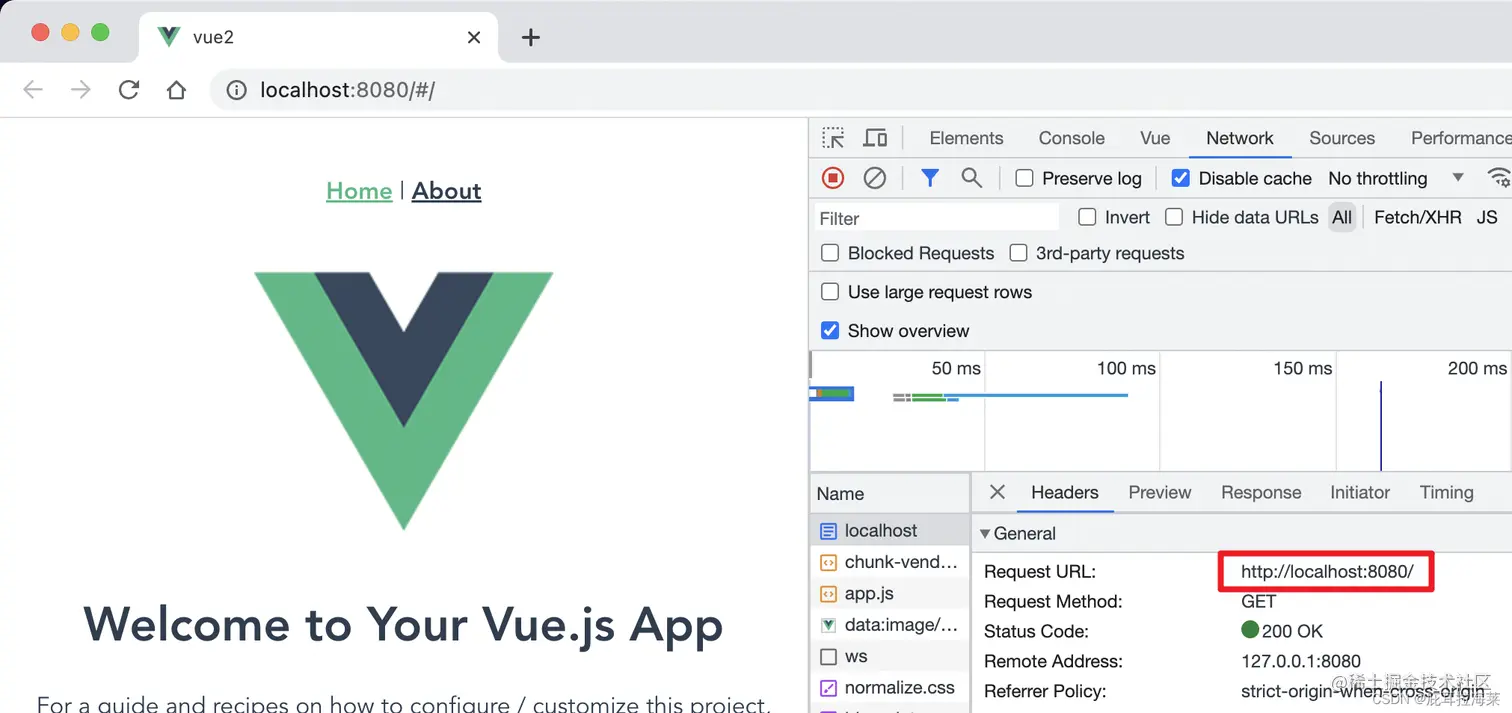Tick the Invert filter checkbox

click(x=1087, y=217)
